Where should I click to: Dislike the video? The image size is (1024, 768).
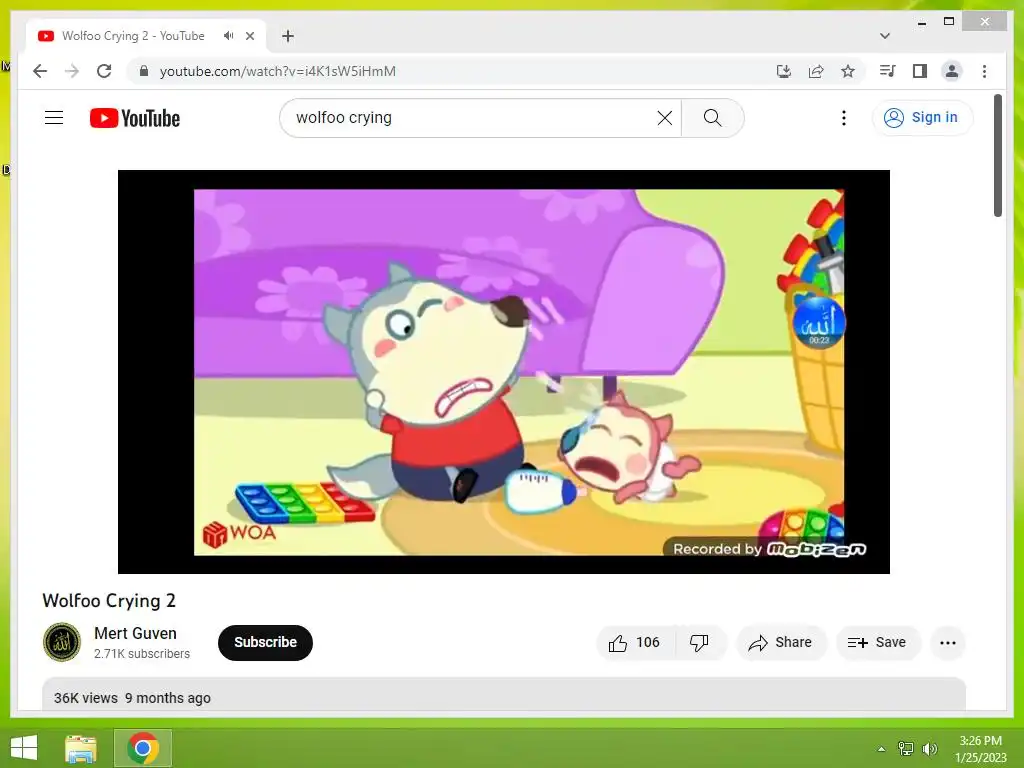699,643
